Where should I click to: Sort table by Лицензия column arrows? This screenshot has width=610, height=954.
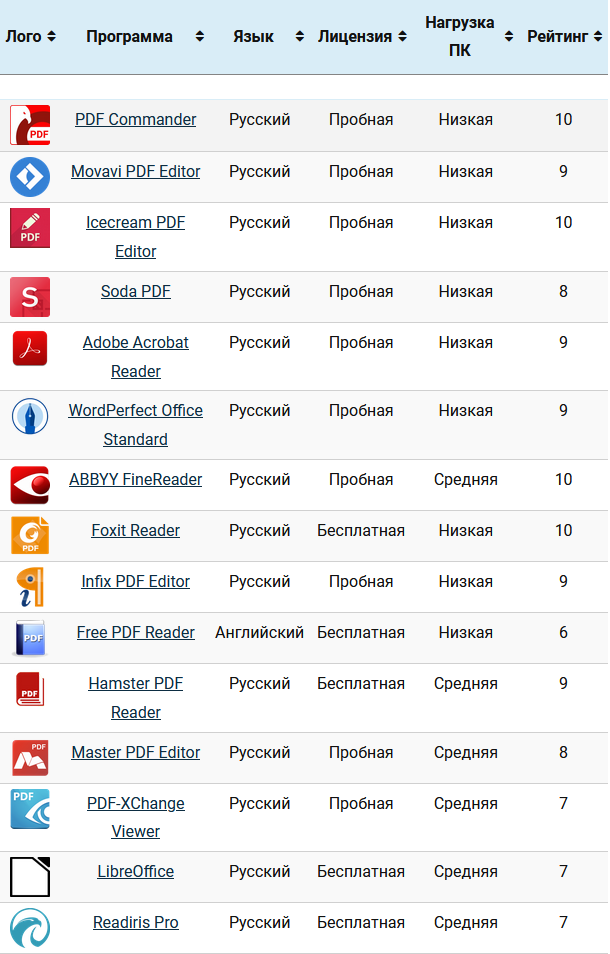(x=402, y=37)
